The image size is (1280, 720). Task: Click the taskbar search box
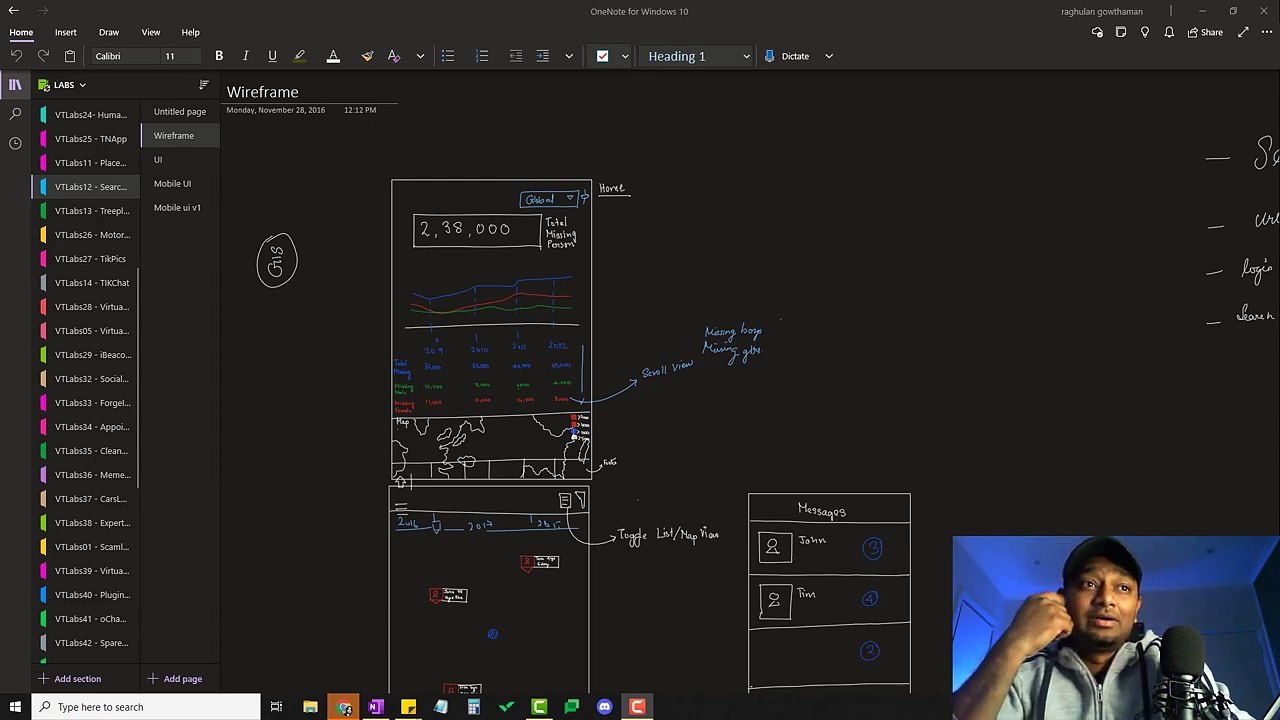(146, 707)
